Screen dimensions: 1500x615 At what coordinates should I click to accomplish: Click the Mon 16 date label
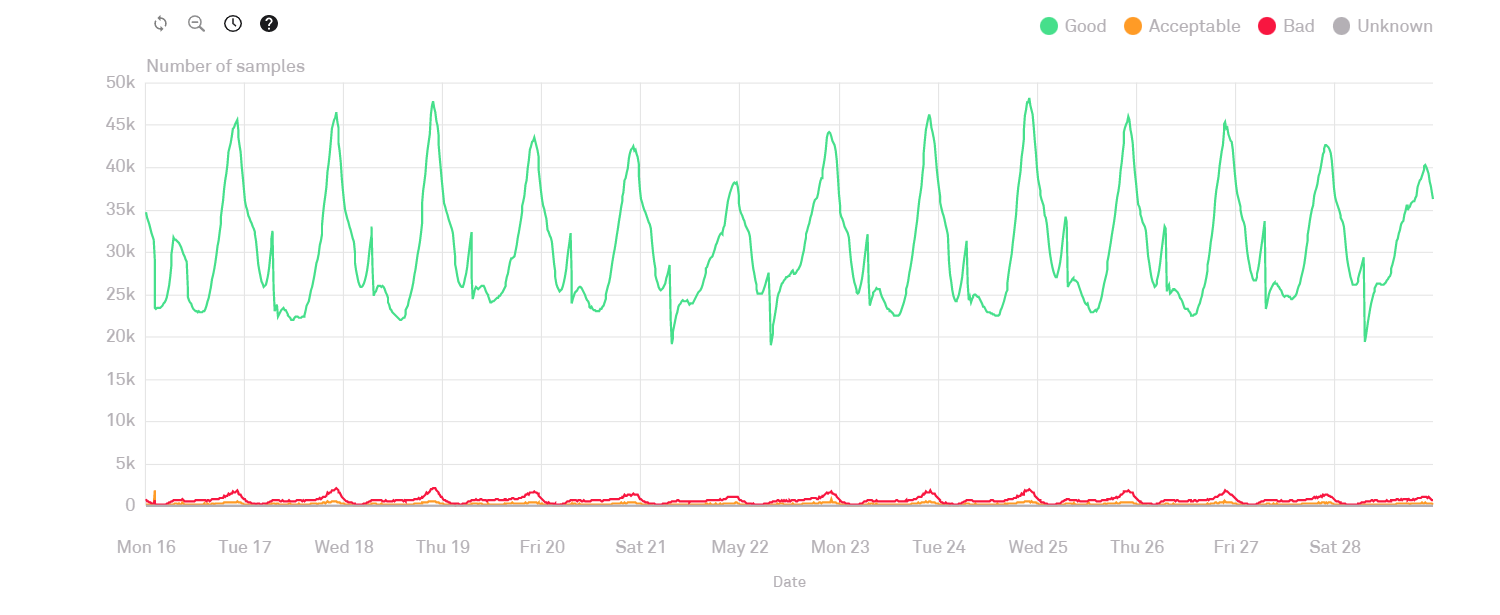click(x=146, y=547)
